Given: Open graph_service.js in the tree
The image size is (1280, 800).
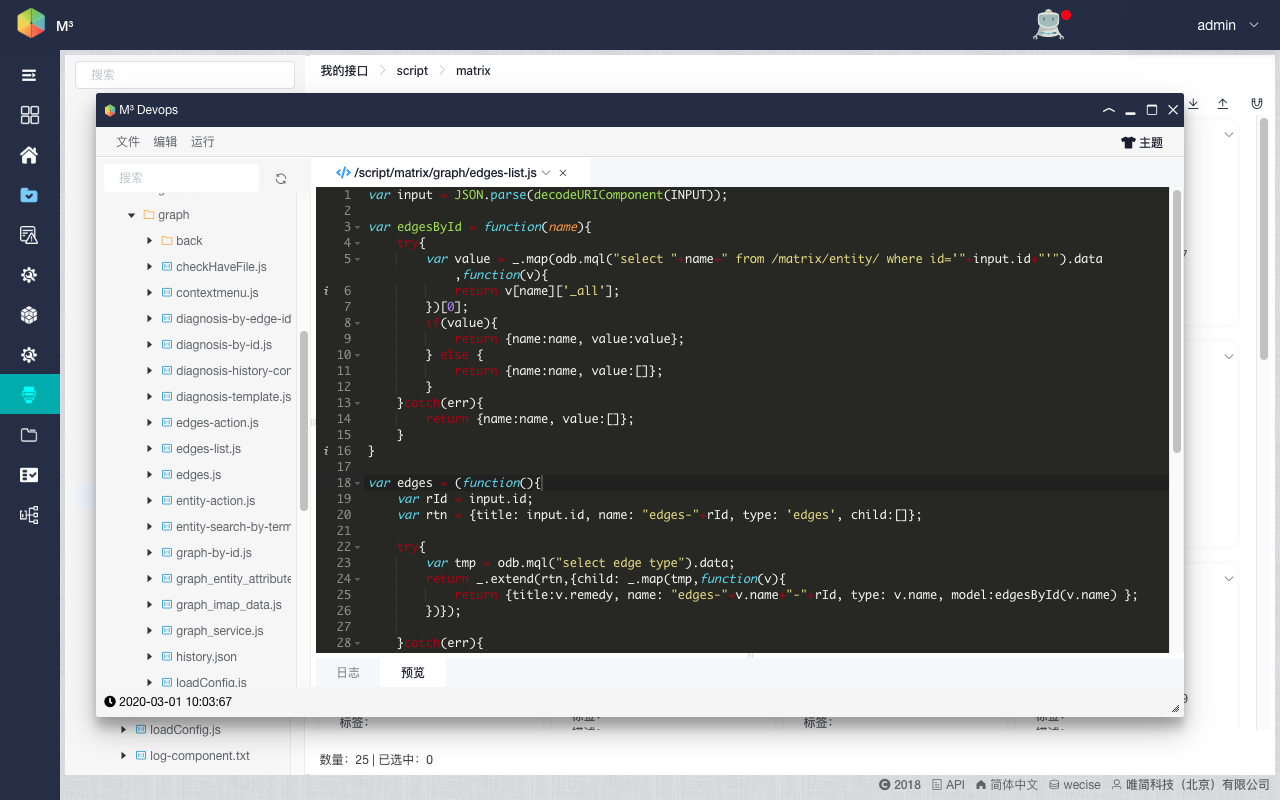Looking at the screenshot, I should (220, 631).
